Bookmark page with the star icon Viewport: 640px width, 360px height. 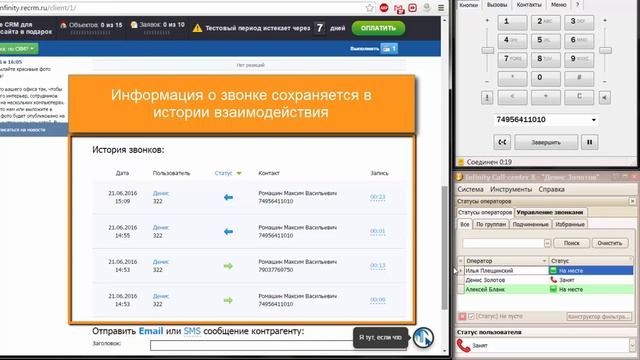370,8
